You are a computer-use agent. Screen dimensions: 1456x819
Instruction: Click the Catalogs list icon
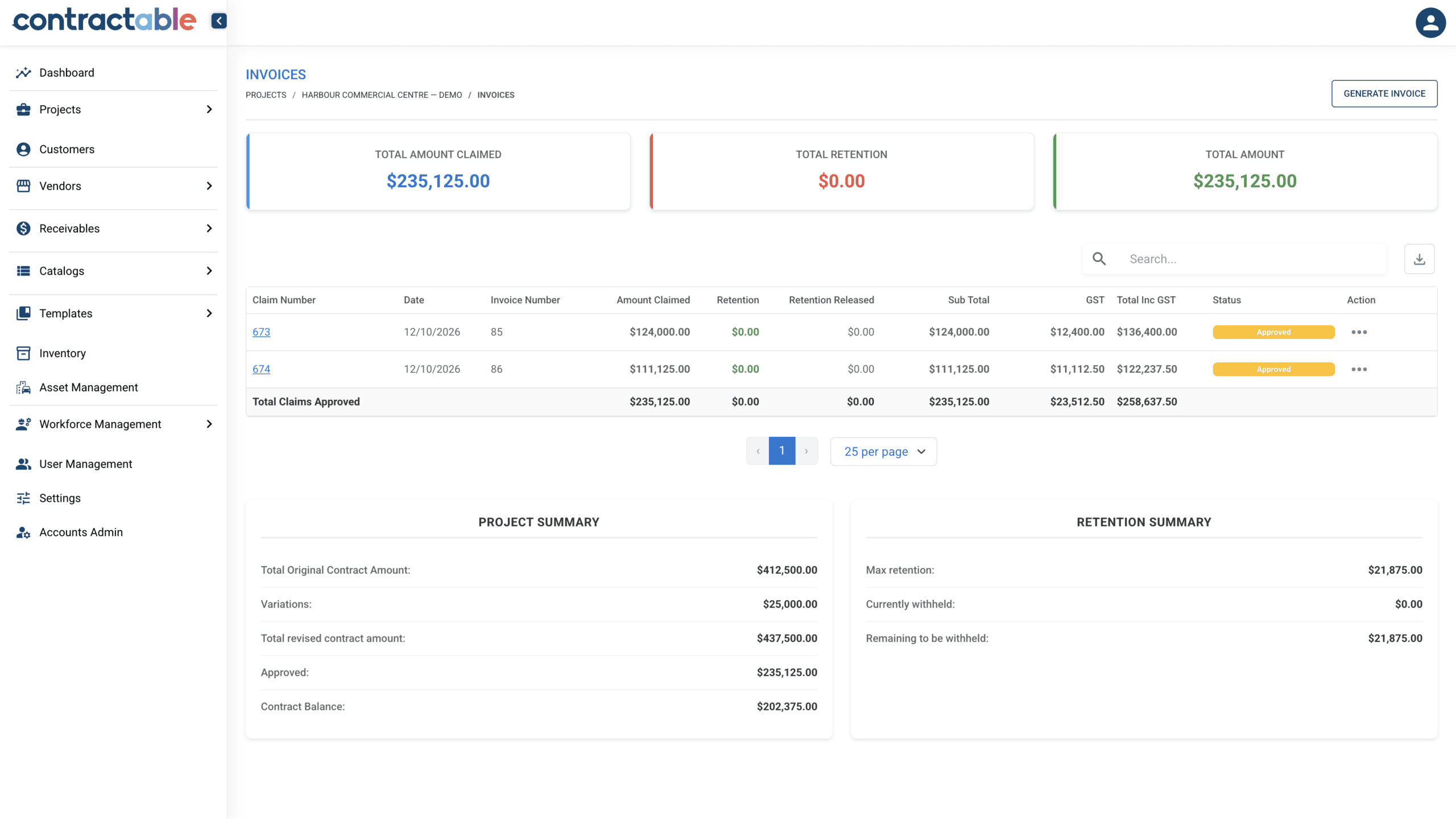click(23, 271)
